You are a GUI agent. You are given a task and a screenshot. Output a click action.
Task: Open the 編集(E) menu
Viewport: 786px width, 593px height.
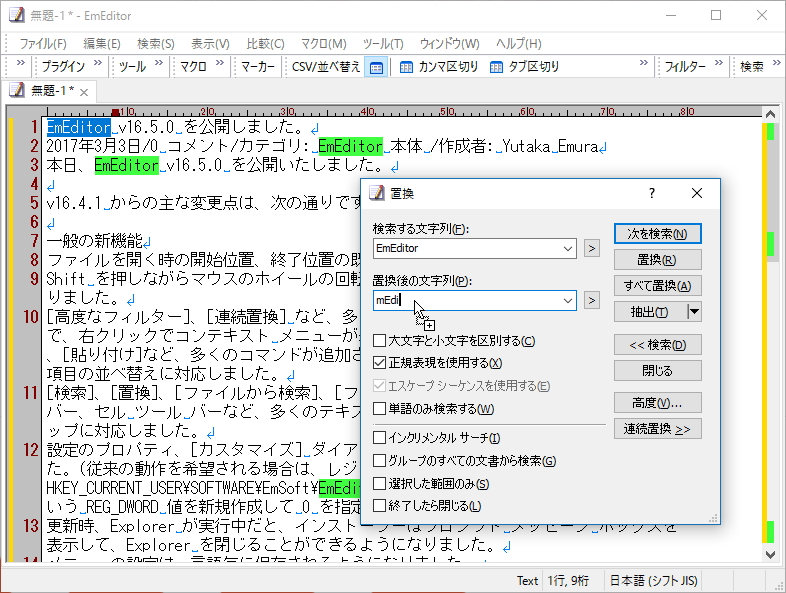point(102,44)
